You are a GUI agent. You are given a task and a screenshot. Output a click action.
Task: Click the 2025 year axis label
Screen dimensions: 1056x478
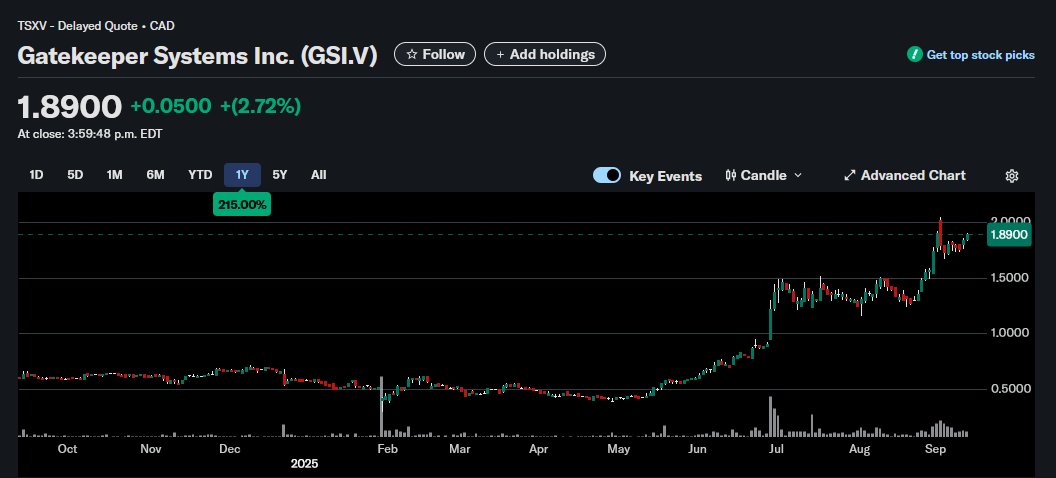point(304,464)
